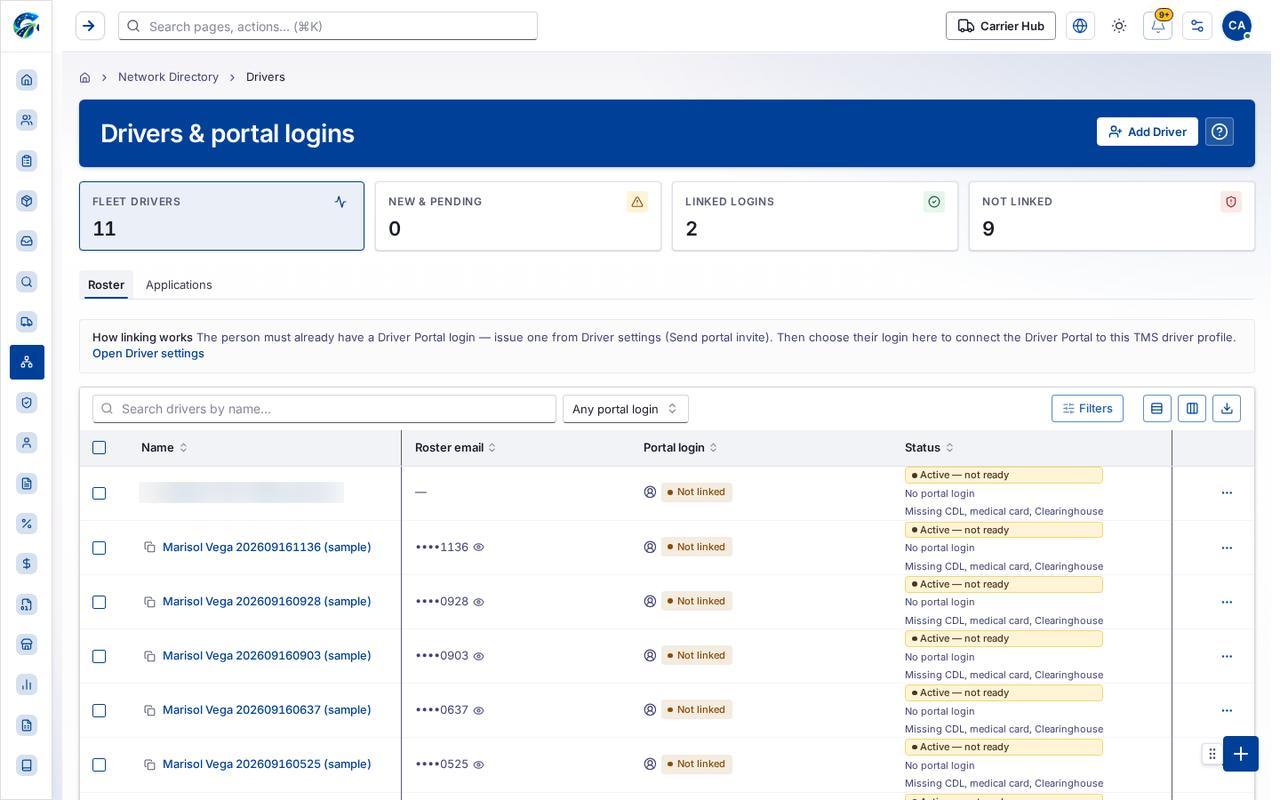Toggle the light/dark theme sun icon
Screen dimensions: 1280x800
coord(1119,26)
